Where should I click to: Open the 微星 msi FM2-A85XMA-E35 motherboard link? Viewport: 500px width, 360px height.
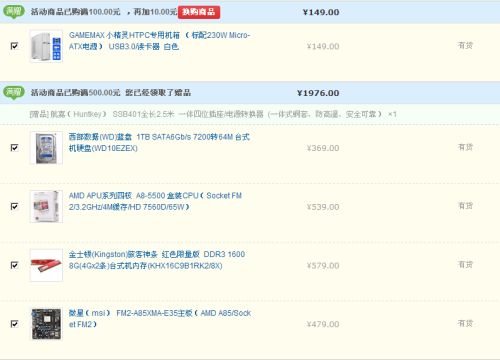coord(160,319)
